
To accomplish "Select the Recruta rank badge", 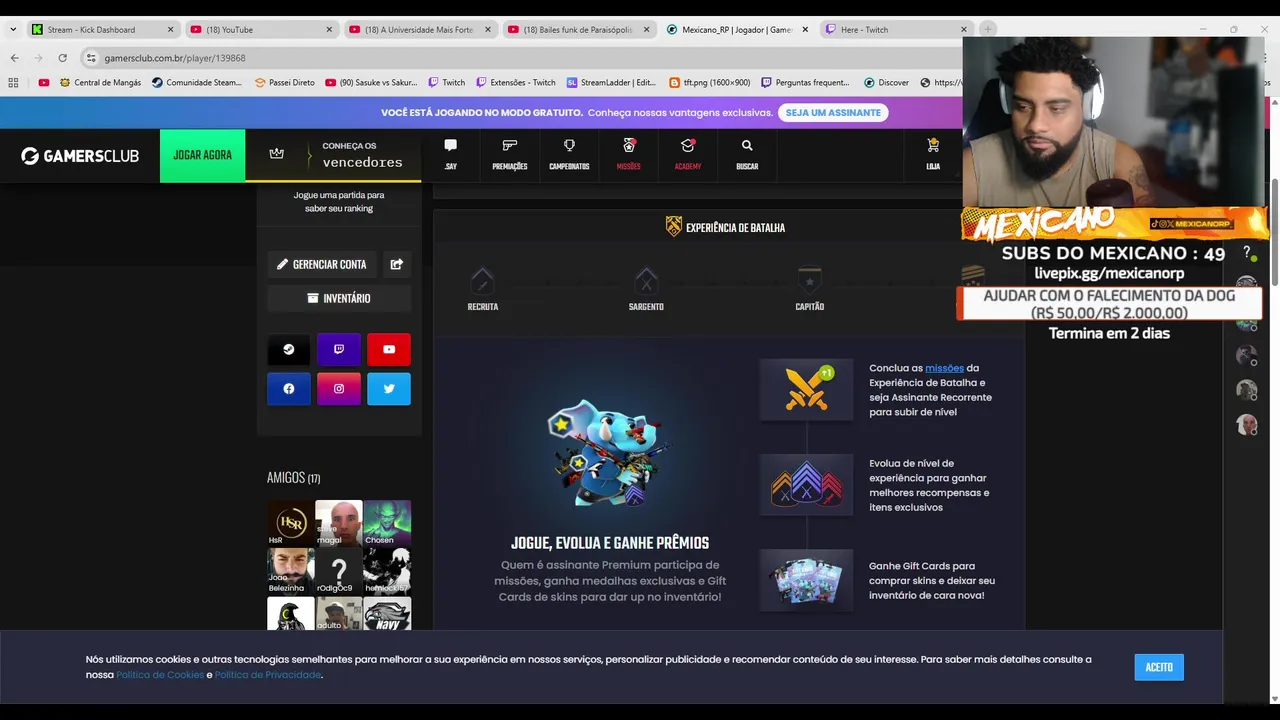I will (483, 280).
